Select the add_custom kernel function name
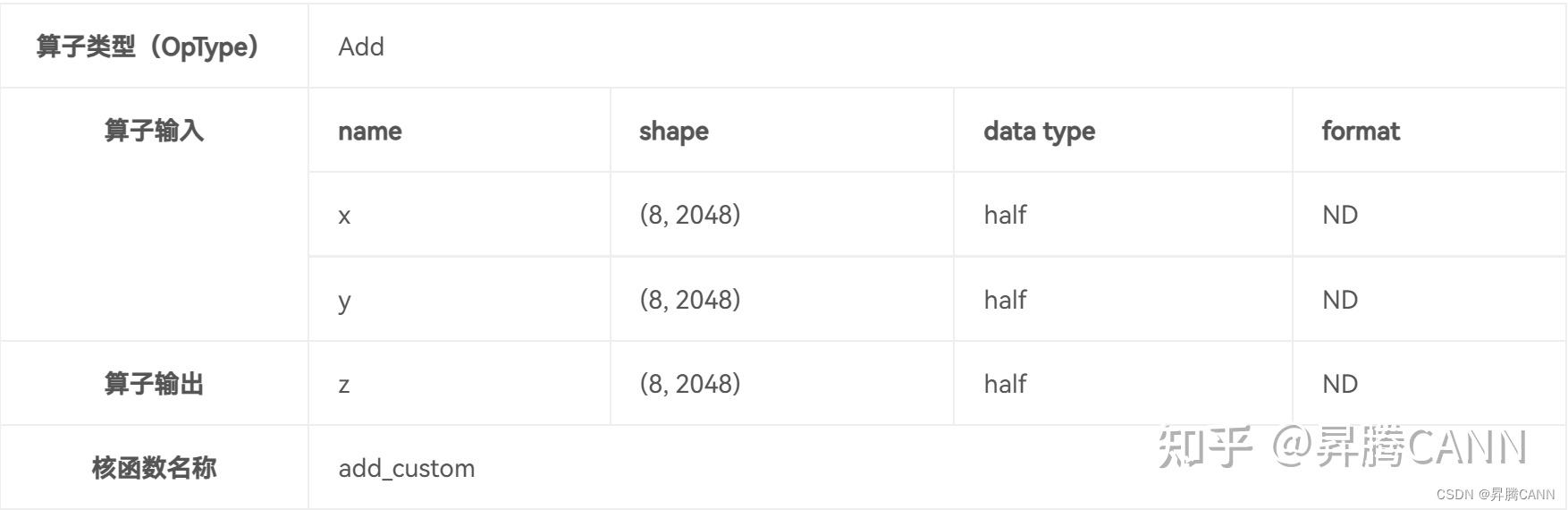This screenshot has height=510, width=1568. coord(406,468)
